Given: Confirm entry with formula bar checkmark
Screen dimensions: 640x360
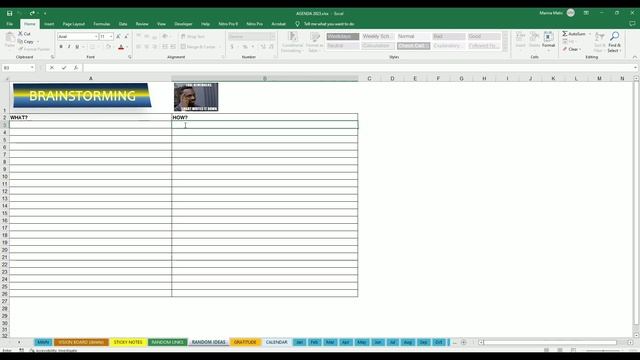Looking at the screenshot, I should pyautogui.click(x=64, y=68).
